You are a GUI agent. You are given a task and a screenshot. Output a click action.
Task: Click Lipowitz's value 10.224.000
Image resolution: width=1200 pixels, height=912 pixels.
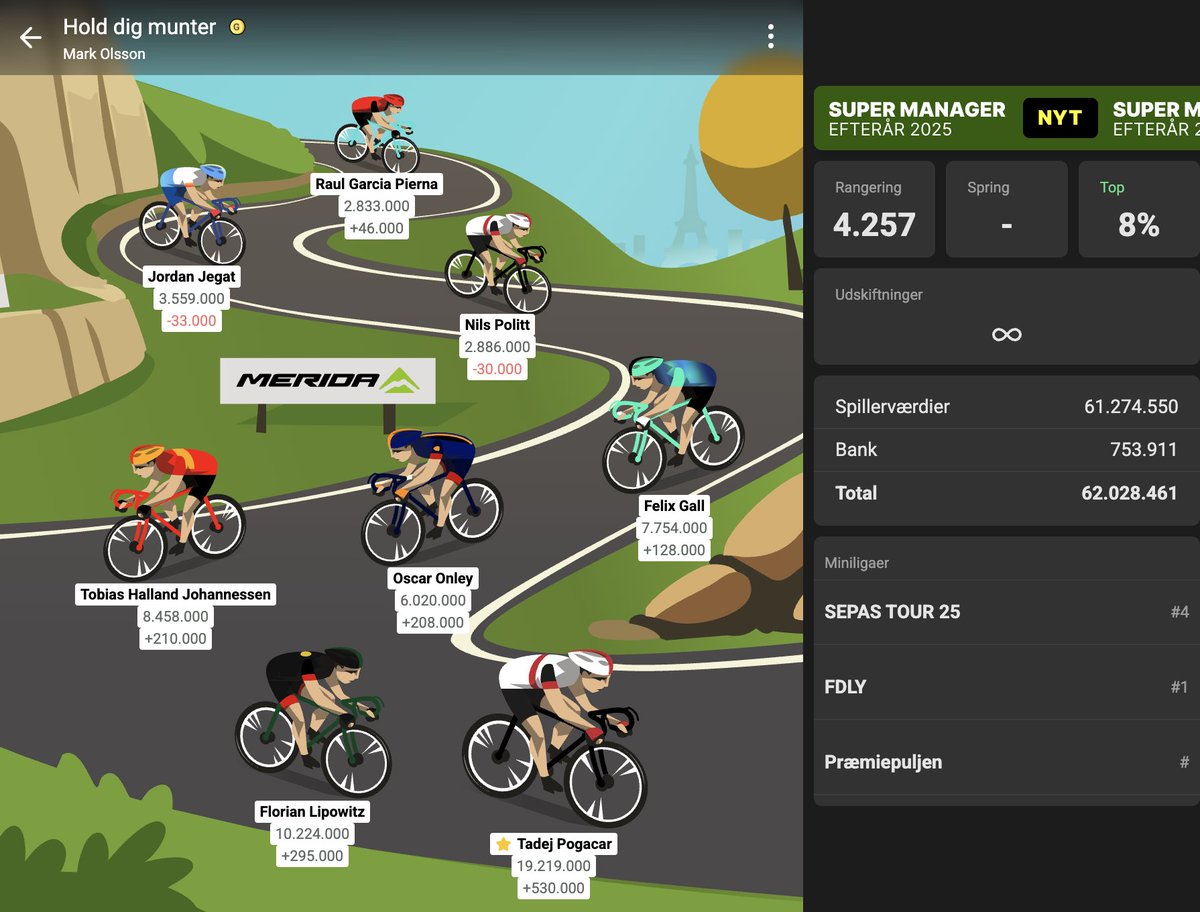click(313, 834)
